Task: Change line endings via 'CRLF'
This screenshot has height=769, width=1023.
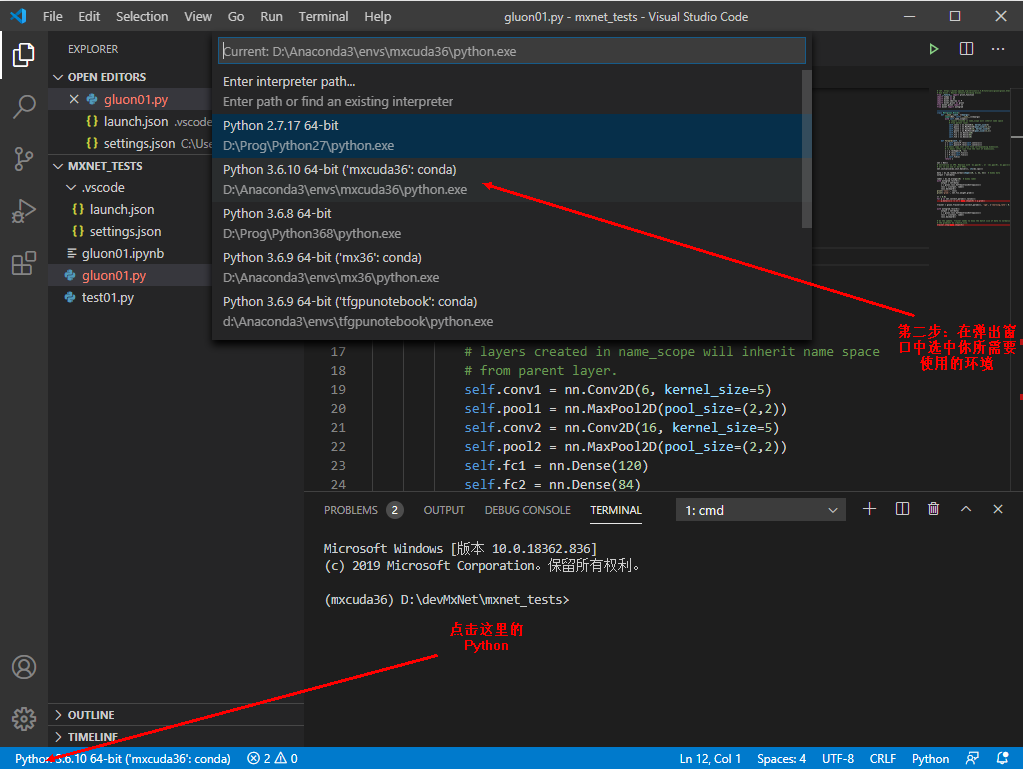Action: click(882, 758)
